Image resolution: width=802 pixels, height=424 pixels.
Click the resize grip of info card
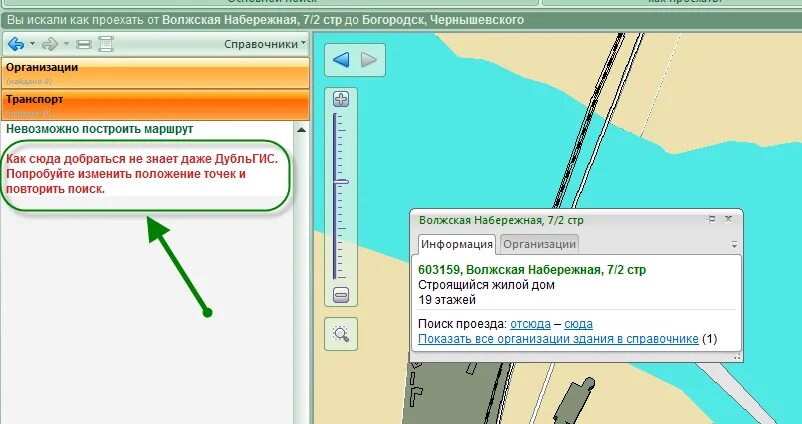pyautogui.click(x=738, y=357)
